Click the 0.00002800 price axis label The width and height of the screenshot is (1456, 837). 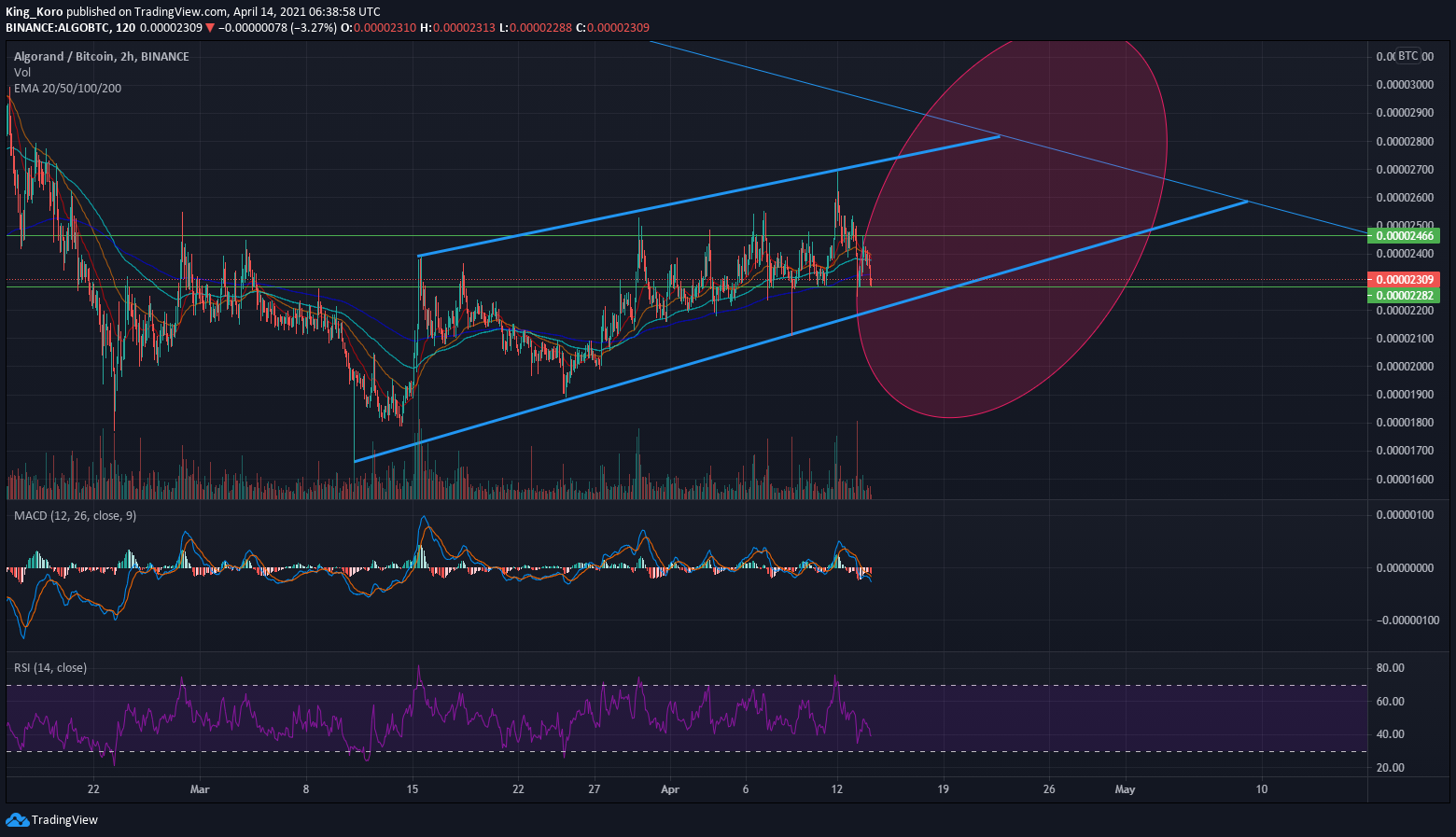pyautogui.click(x=1405, y=141)
